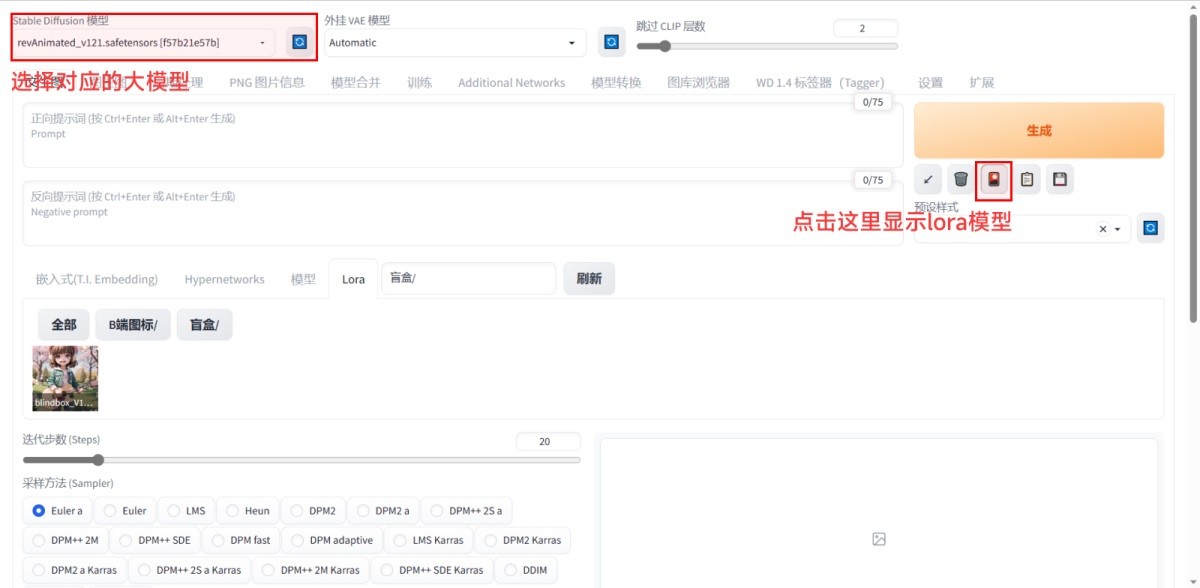Open the Additional Networks tab
Screen dimensions: 1200x588
[511, 82]
